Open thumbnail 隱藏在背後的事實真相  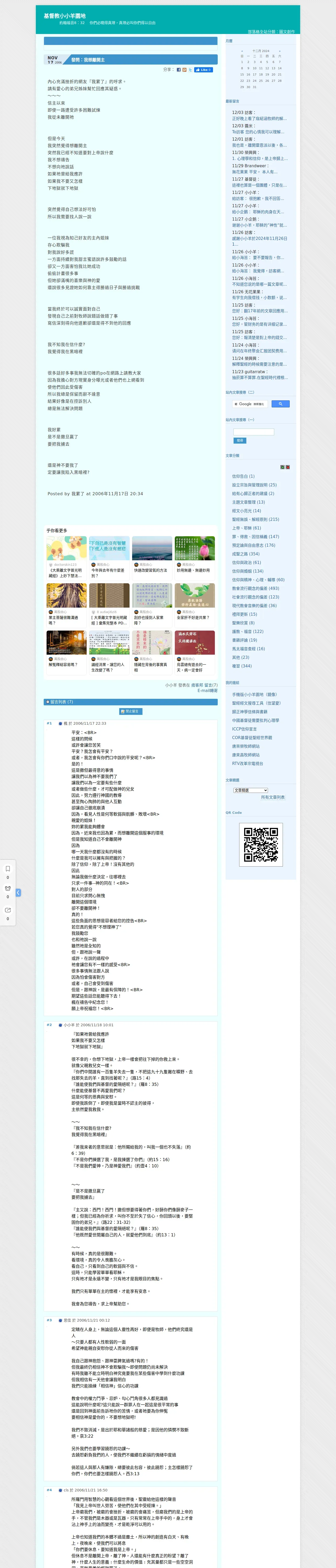pos(152,653)
